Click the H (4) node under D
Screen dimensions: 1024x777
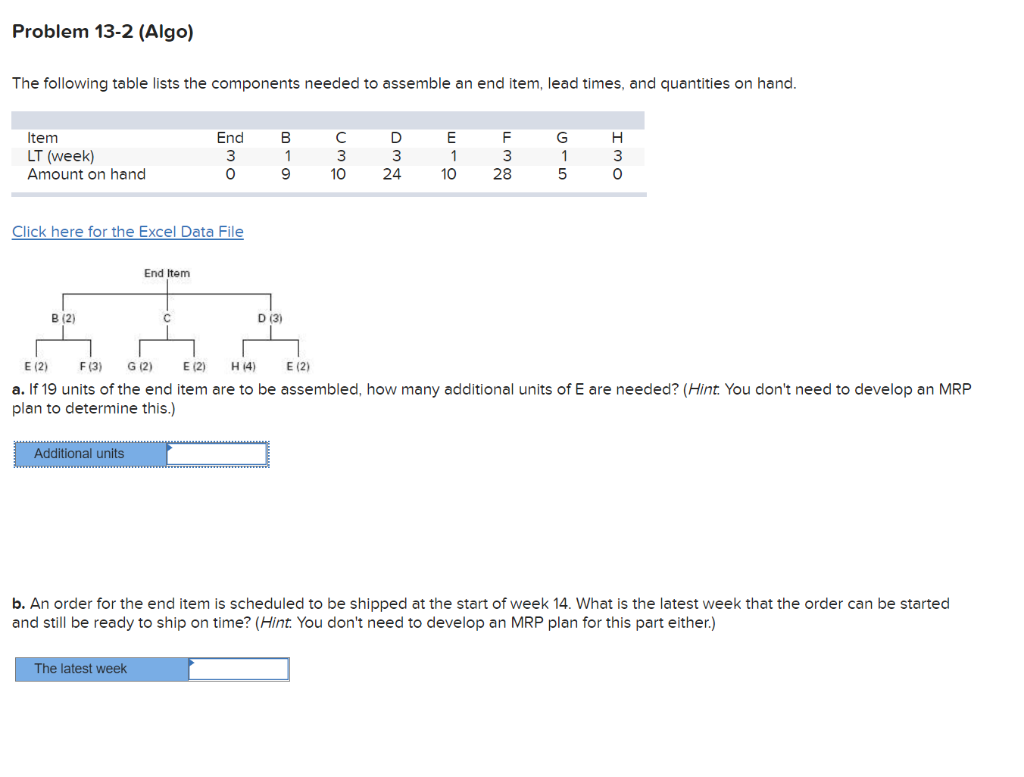(242, 366)
